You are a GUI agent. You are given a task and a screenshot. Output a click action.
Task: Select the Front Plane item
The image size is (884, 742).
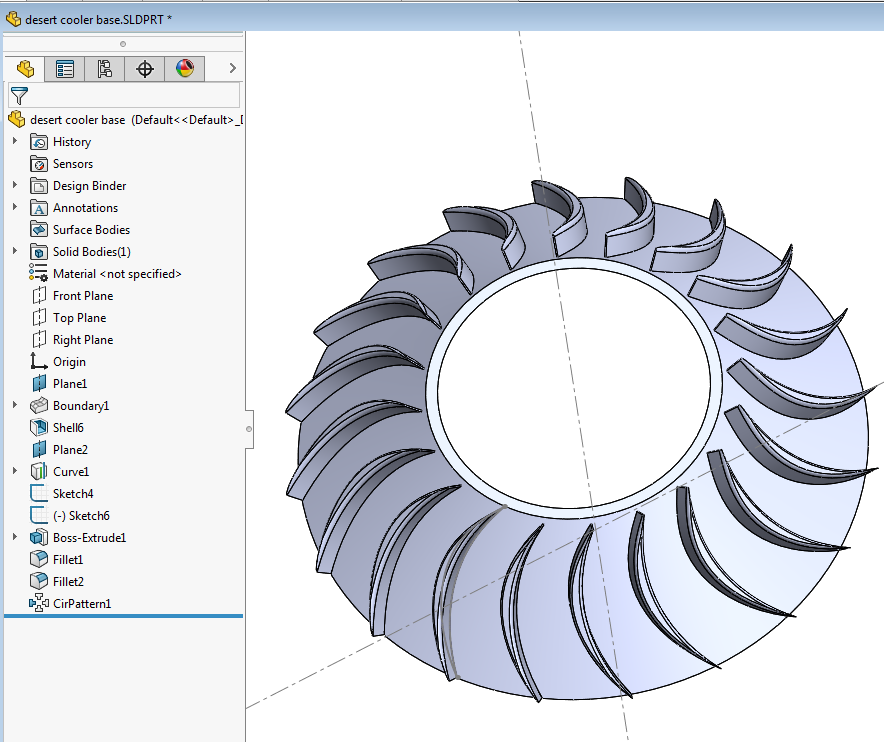(82, 296)
